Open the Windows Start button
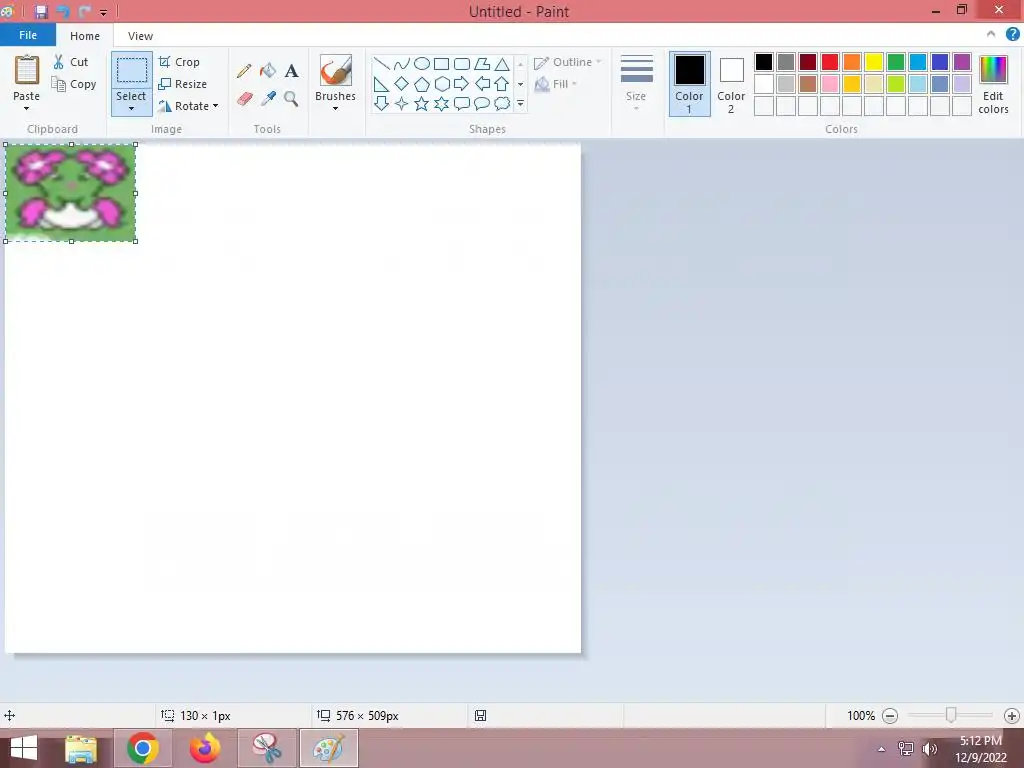This screenshot has width=1024, height=768. 24,748
